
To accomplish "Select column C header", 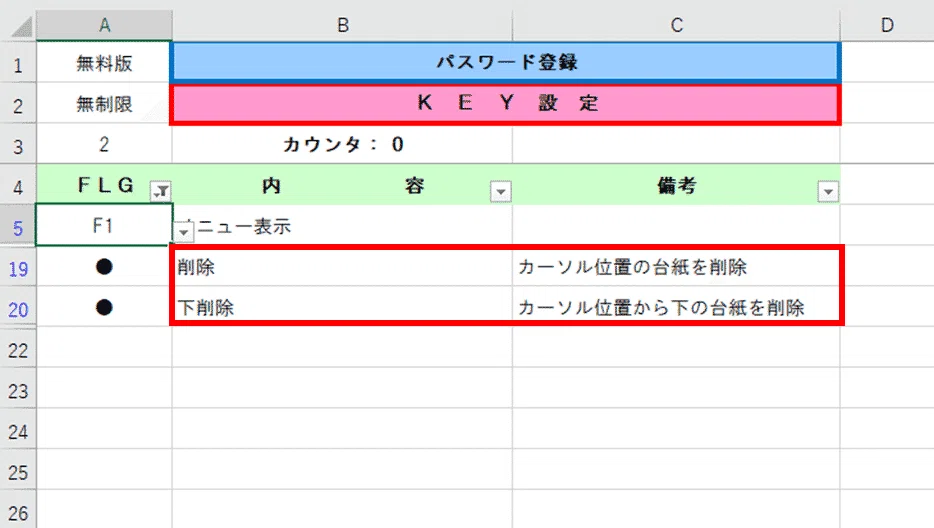I will [x=677, y=25].
